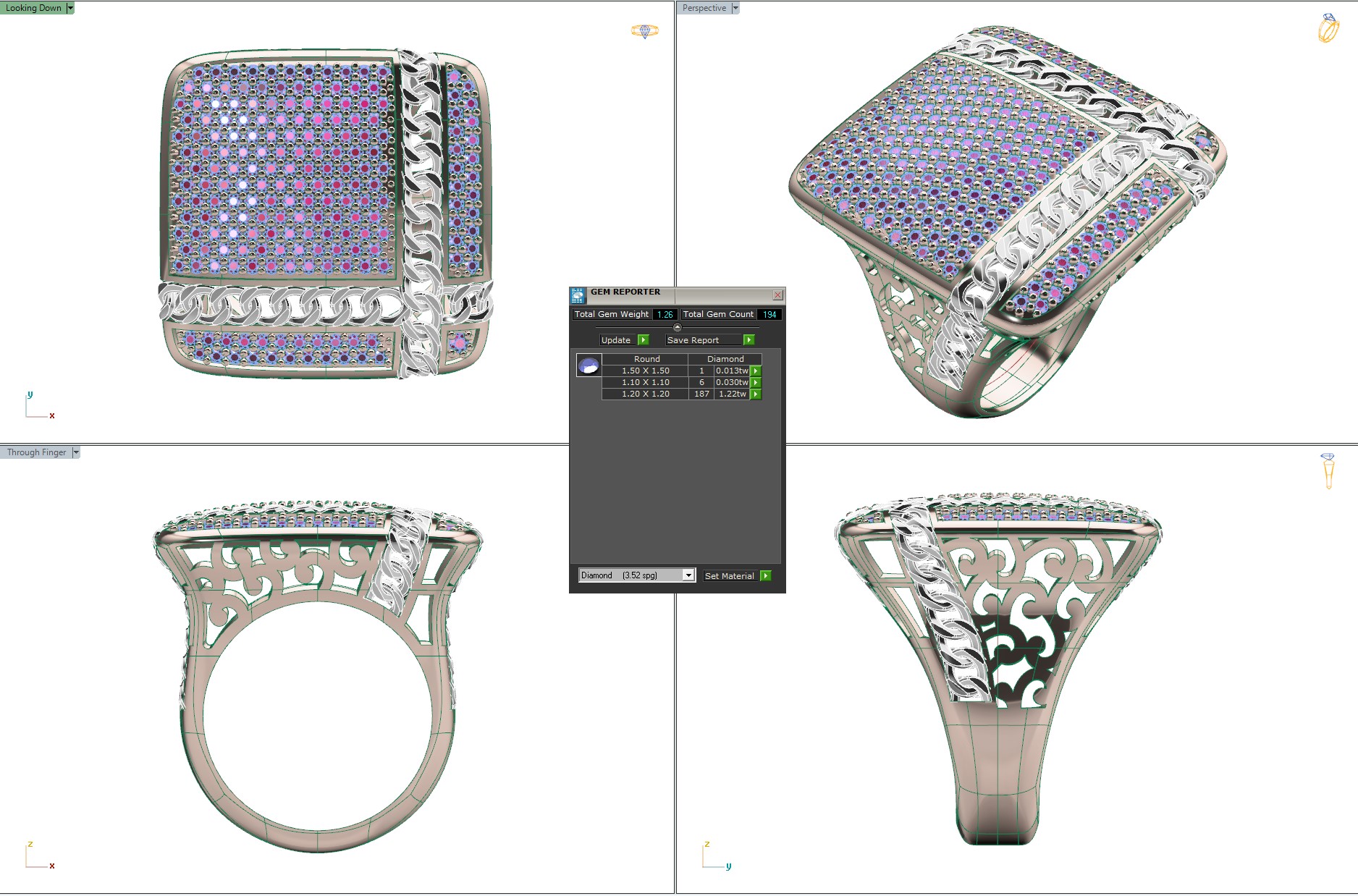Open the Perspective viewport dropdown arrow

click(x=736, y=7)
